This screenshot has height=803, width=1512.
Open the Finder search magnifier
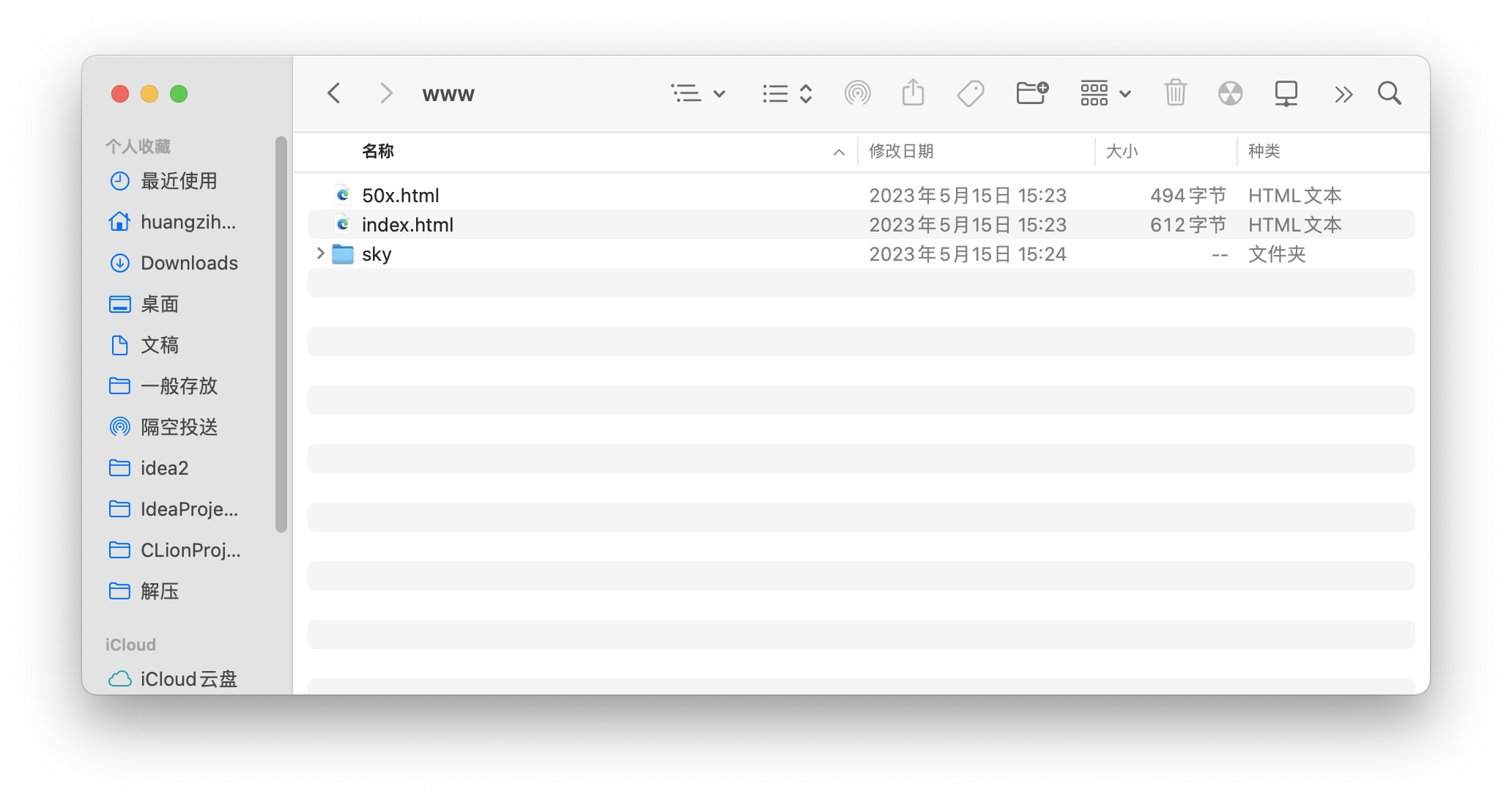[x=1389, y=93]
